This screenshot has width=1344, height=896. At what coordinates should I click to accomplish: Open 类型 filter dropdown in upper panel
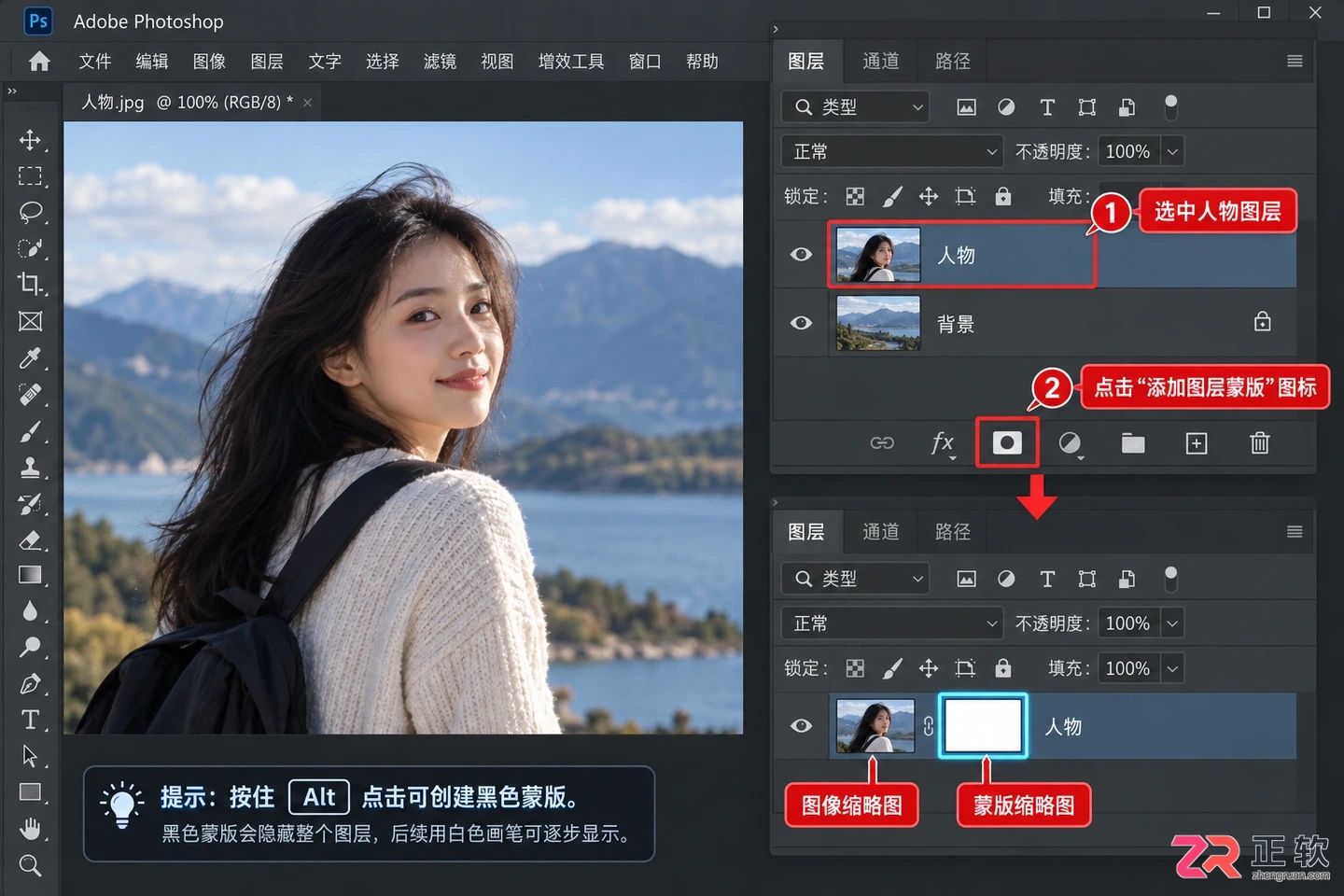[x=856, y=107]
